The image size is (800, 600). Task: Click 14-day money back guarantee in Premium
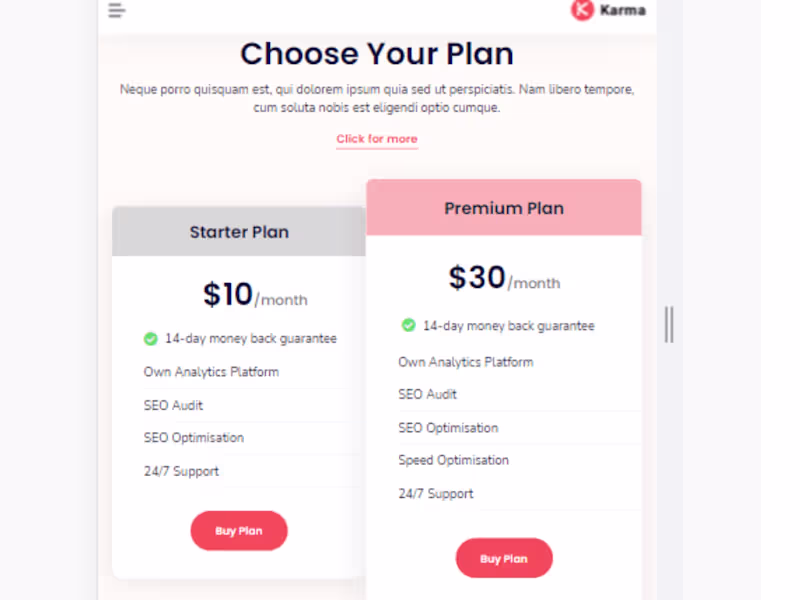click(x=508, y=326)
